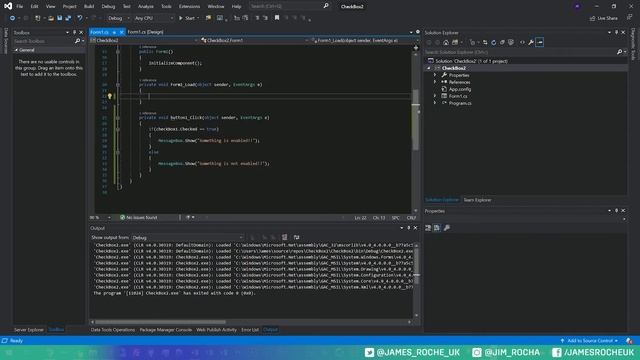The image size is (640, 360).
Task: Click the Solution Explorer search magnifier icon
Action: [619, 52]
